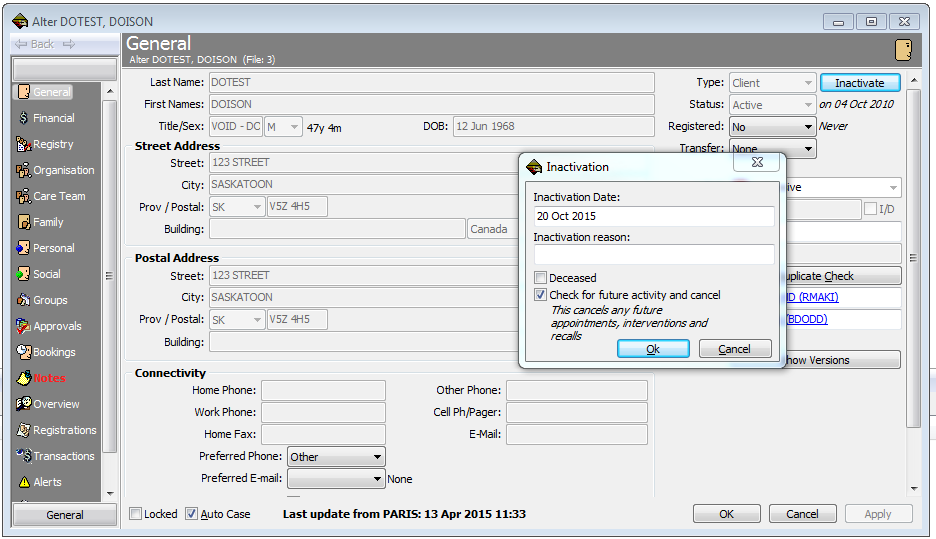Click the Alter window title icon
The width and height of the screenshot is (936, 539).
20,21
